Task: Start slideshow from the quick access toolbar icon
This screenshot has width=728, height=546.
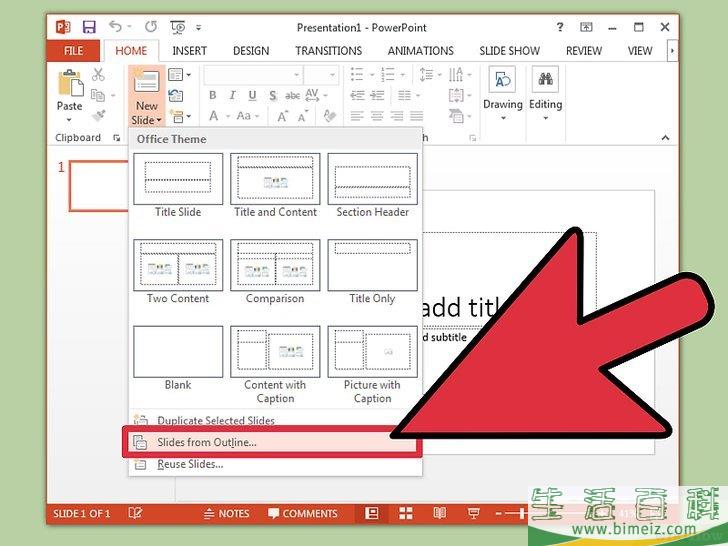Action: [178, 27]
